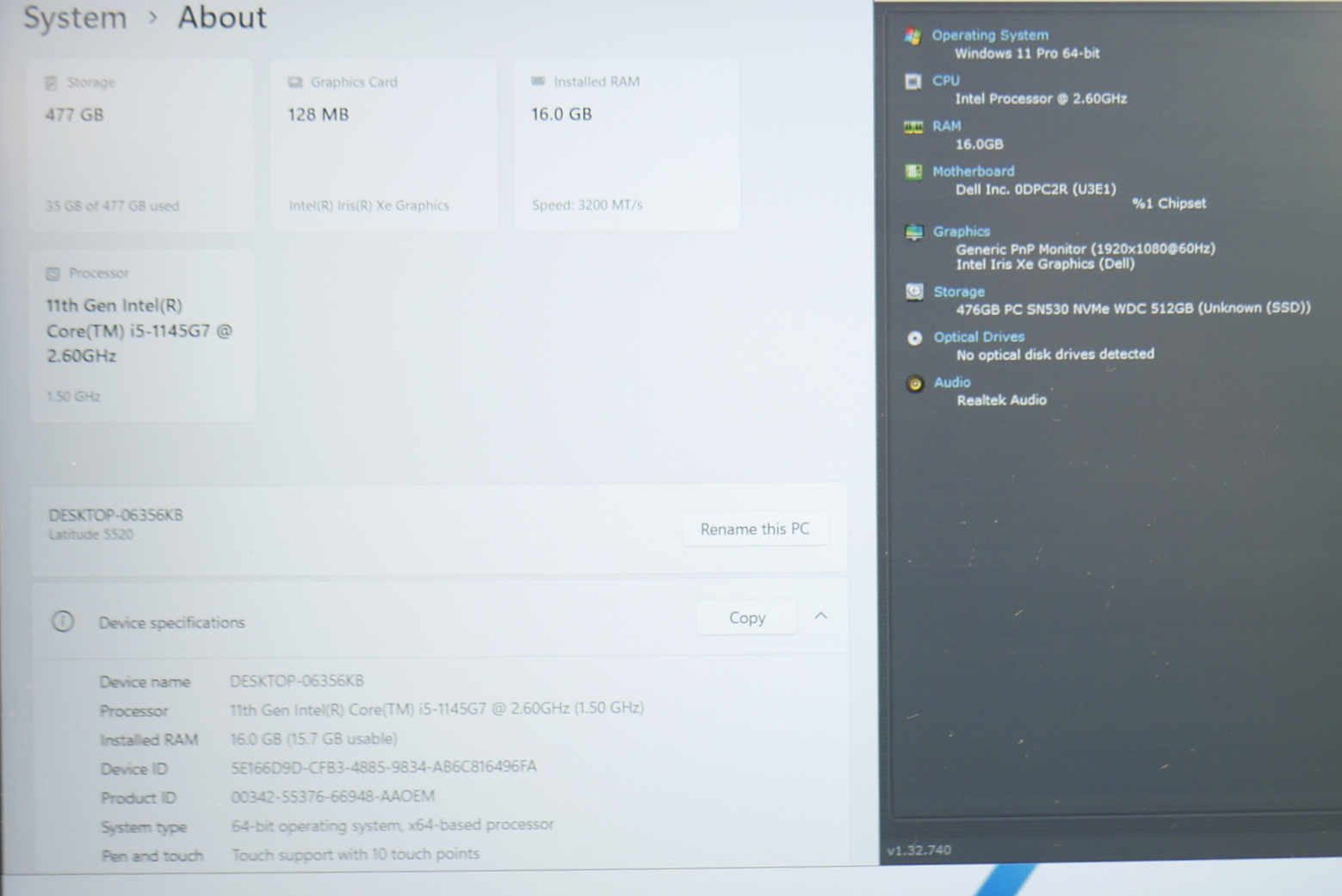The width and height of the screenshot is (1342, 896).
Task: Click the Audio speaker icon in Speccy
Action: pyautogui.click(x=915, y=384)
